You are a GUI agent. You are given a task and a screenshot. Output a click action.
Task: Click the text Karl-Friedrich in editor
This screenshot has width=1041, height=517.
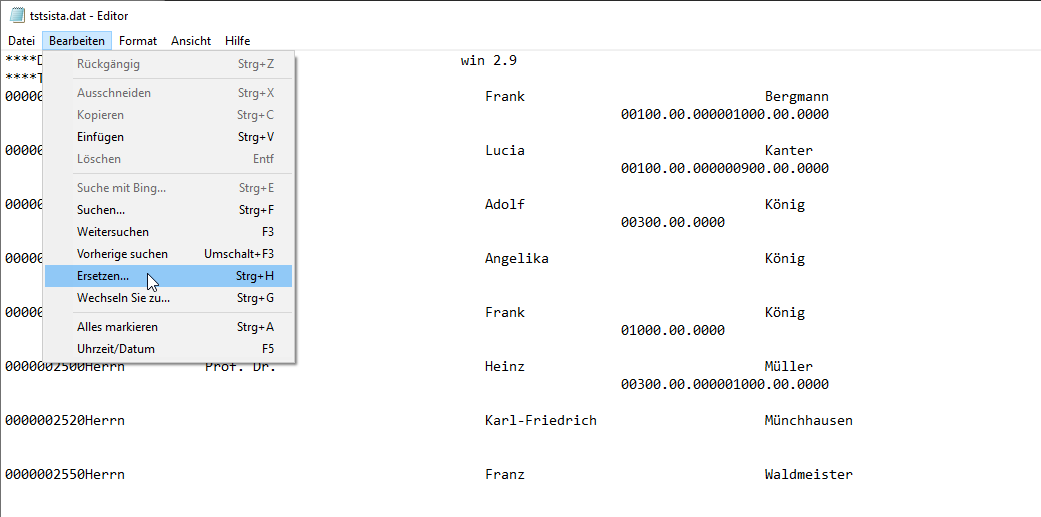(x=540, y=421)
